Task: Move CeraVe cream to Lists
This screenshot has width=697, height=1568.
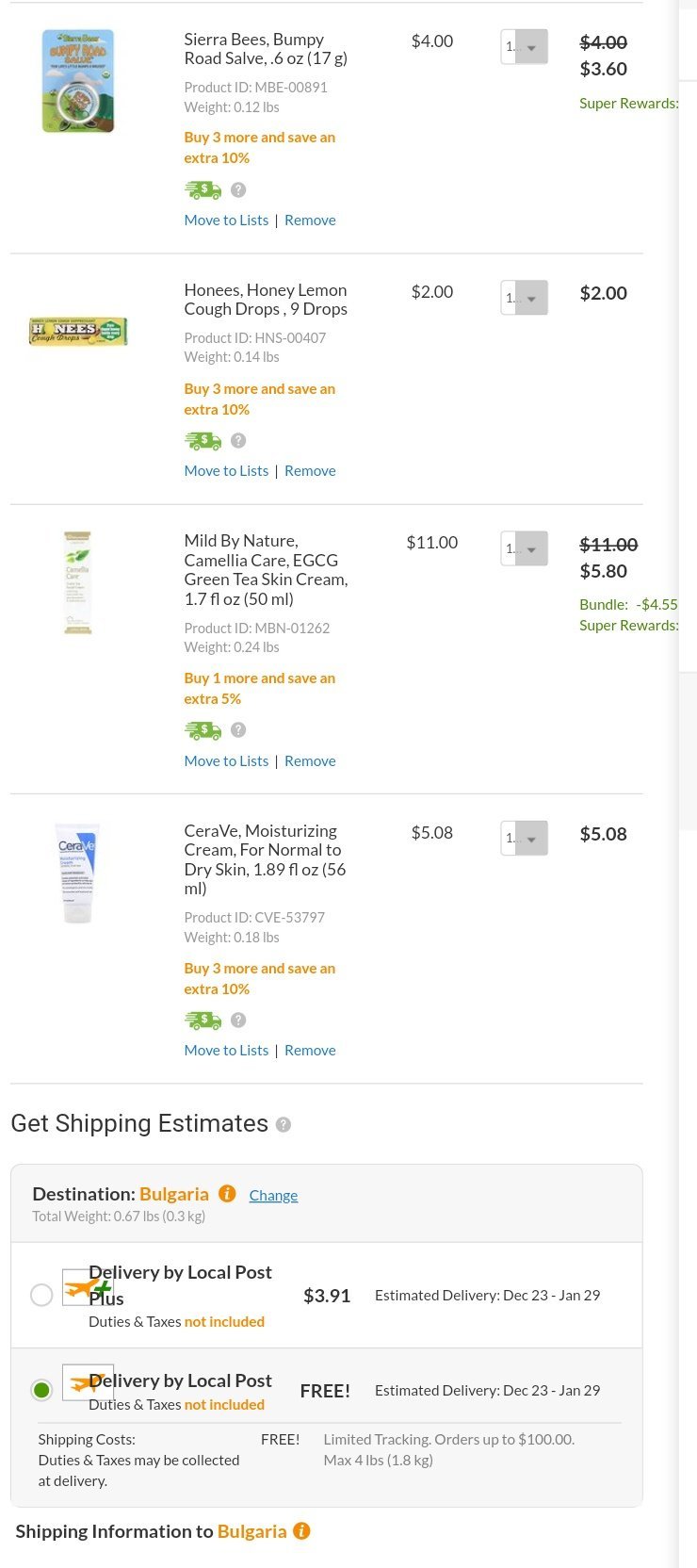Action: click(226, 1050)
